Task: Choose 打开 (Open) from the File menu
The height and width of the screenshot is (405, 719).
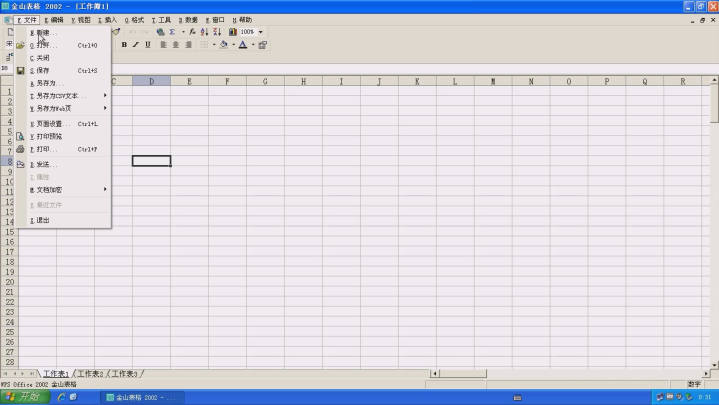Action: click(x=63, y=45)
